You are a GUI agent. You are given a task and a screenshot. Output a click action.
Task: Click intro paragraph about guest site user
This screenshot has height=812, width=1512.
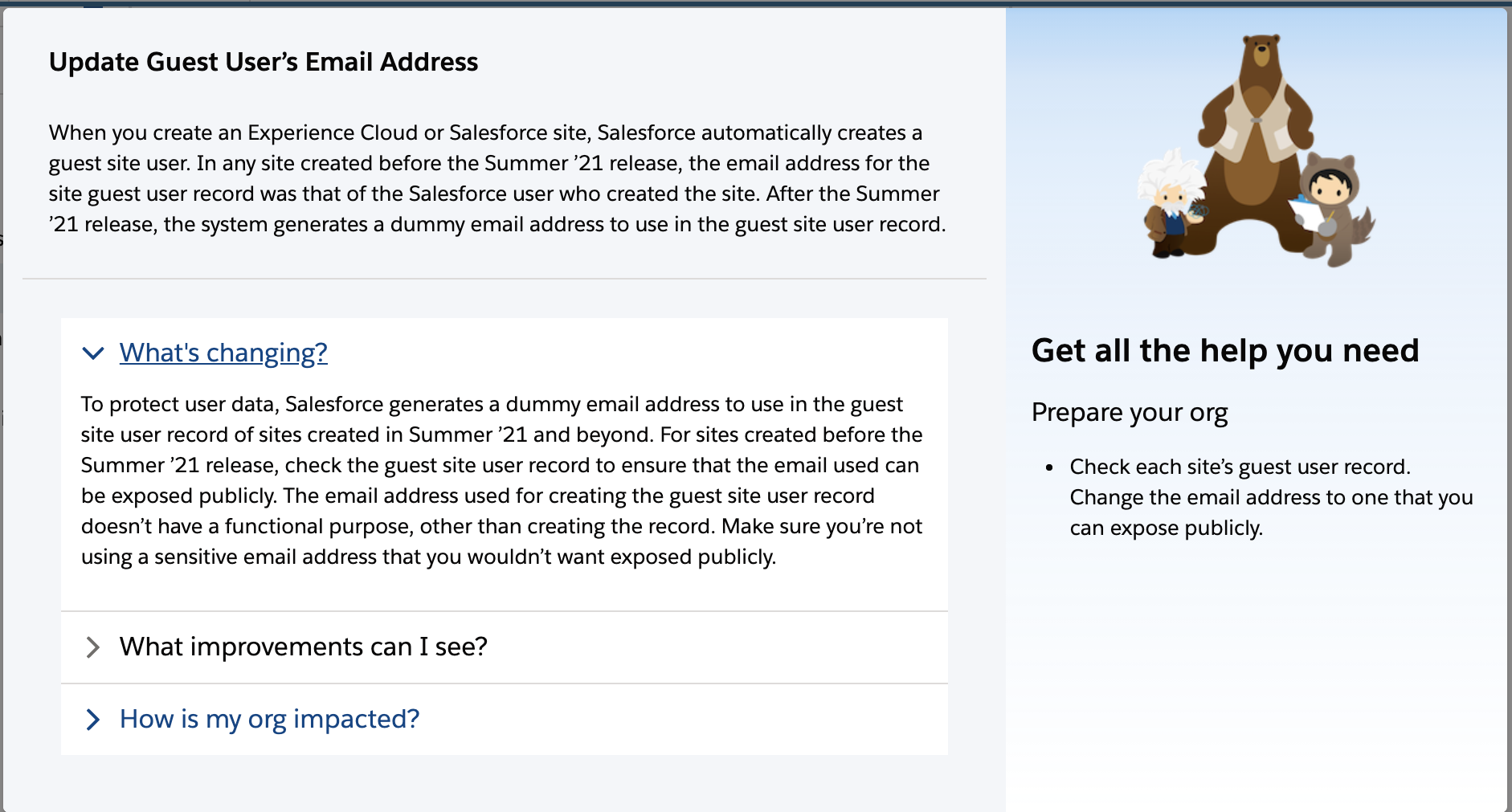pos(497,178)
